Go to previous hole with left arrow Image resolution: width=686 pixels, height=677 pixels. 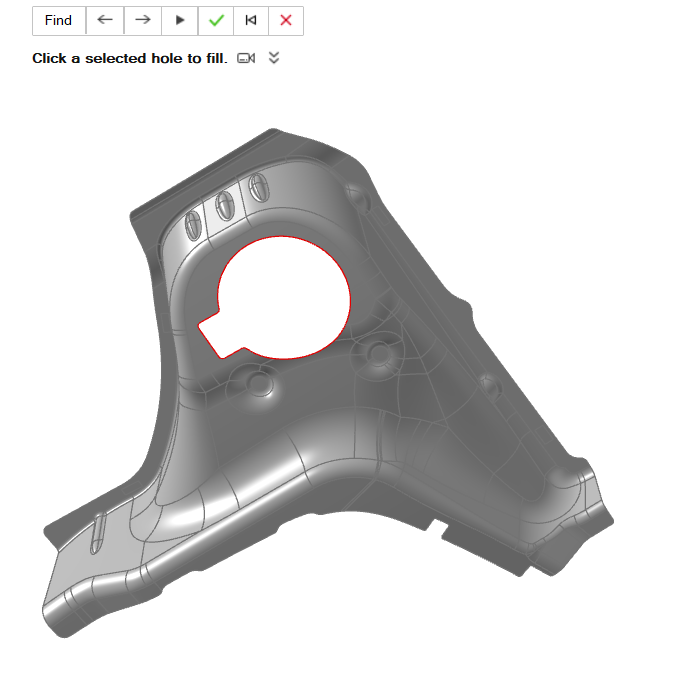tap(105, 21)
